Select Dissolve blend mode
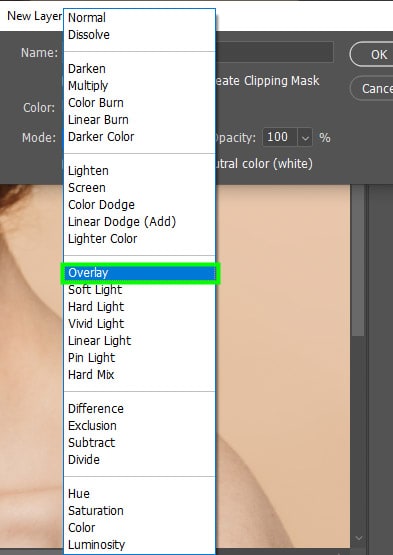 tap(139, 35)
